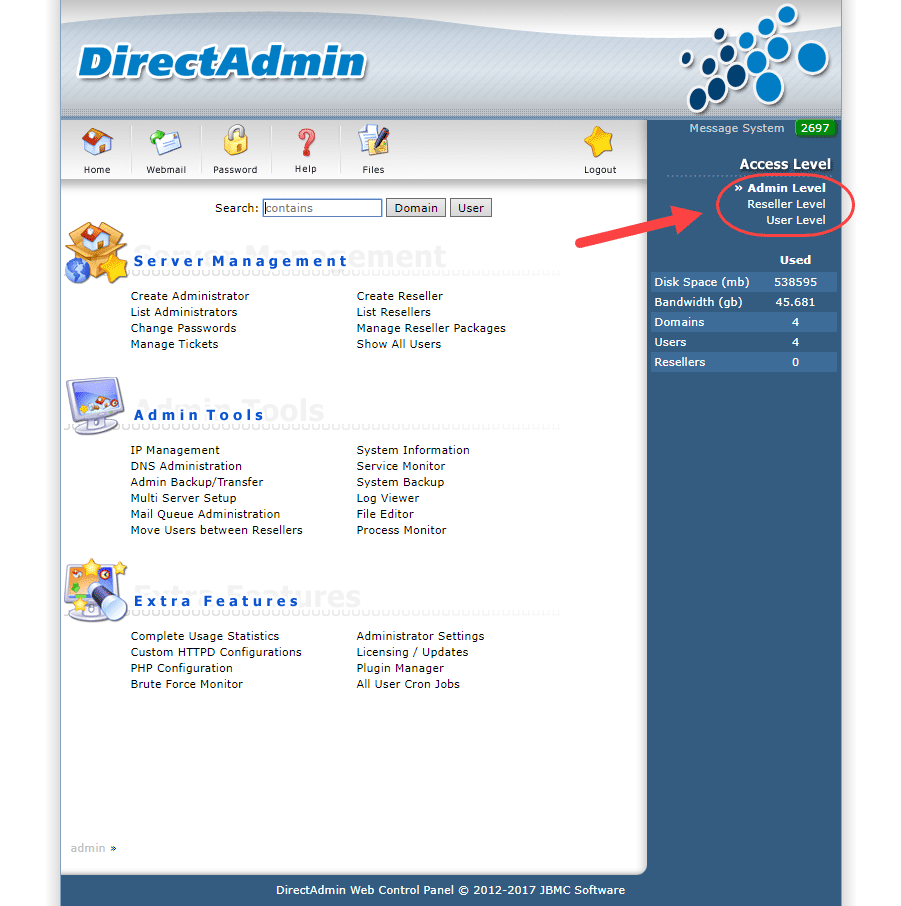This screenshot has width=901, height=906.
Task: Click the Home house icon
Action: (97, 142)
